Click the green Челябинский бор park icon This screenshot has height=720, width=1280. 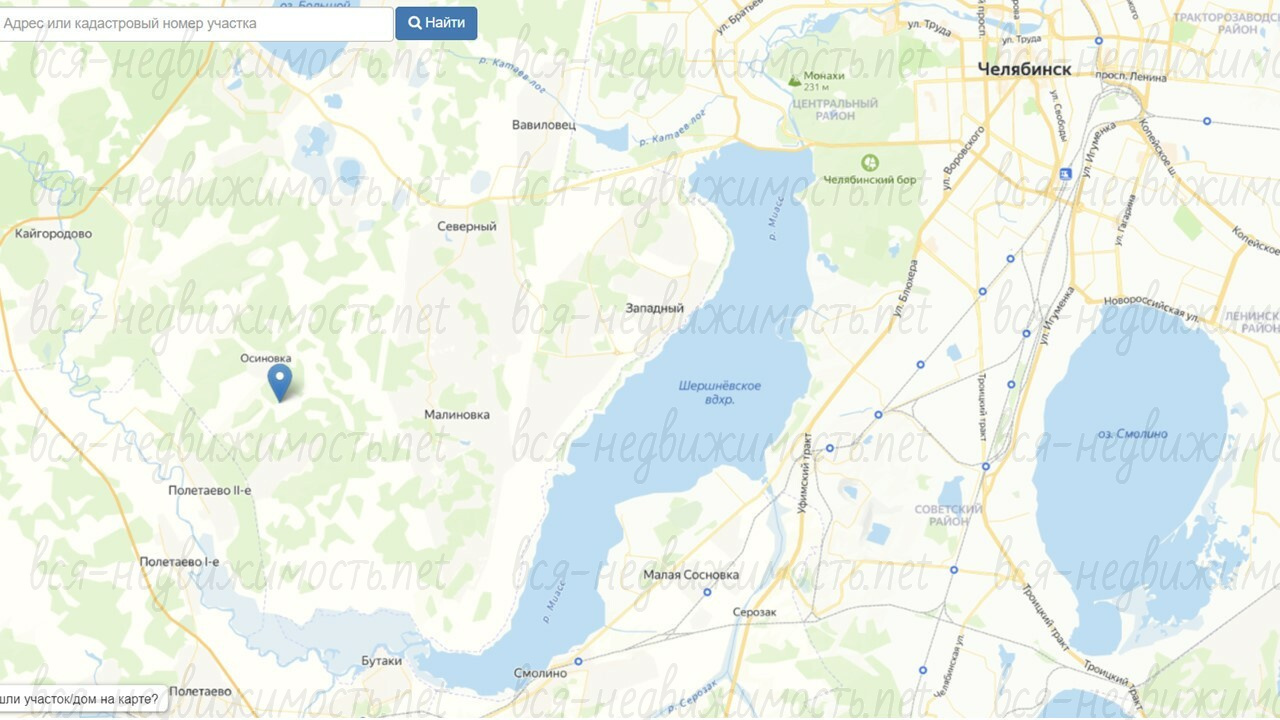click(x=870, y=161)
